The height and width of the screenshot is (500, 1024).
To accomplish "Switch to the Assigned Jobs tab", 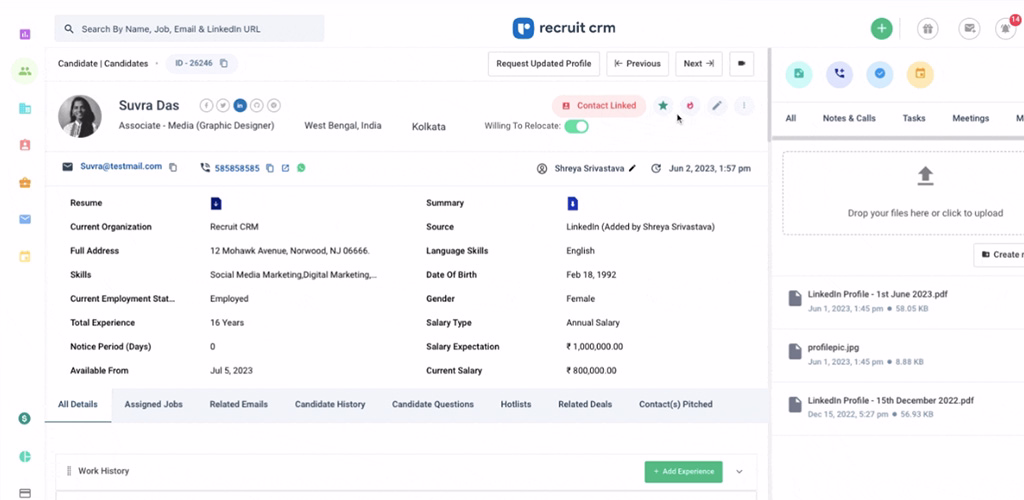I will [x=153, y=405].
